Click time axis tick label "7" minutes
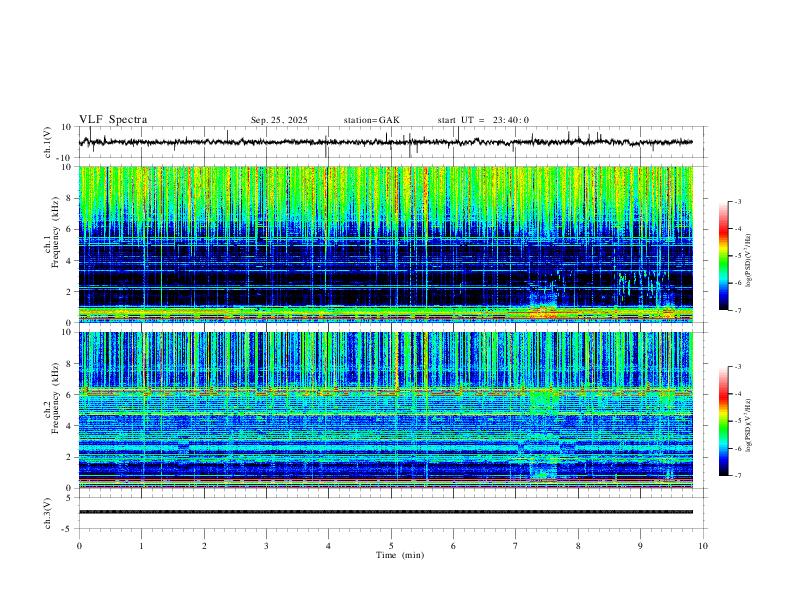Screen dimensions: 792x612 [516, 546]
